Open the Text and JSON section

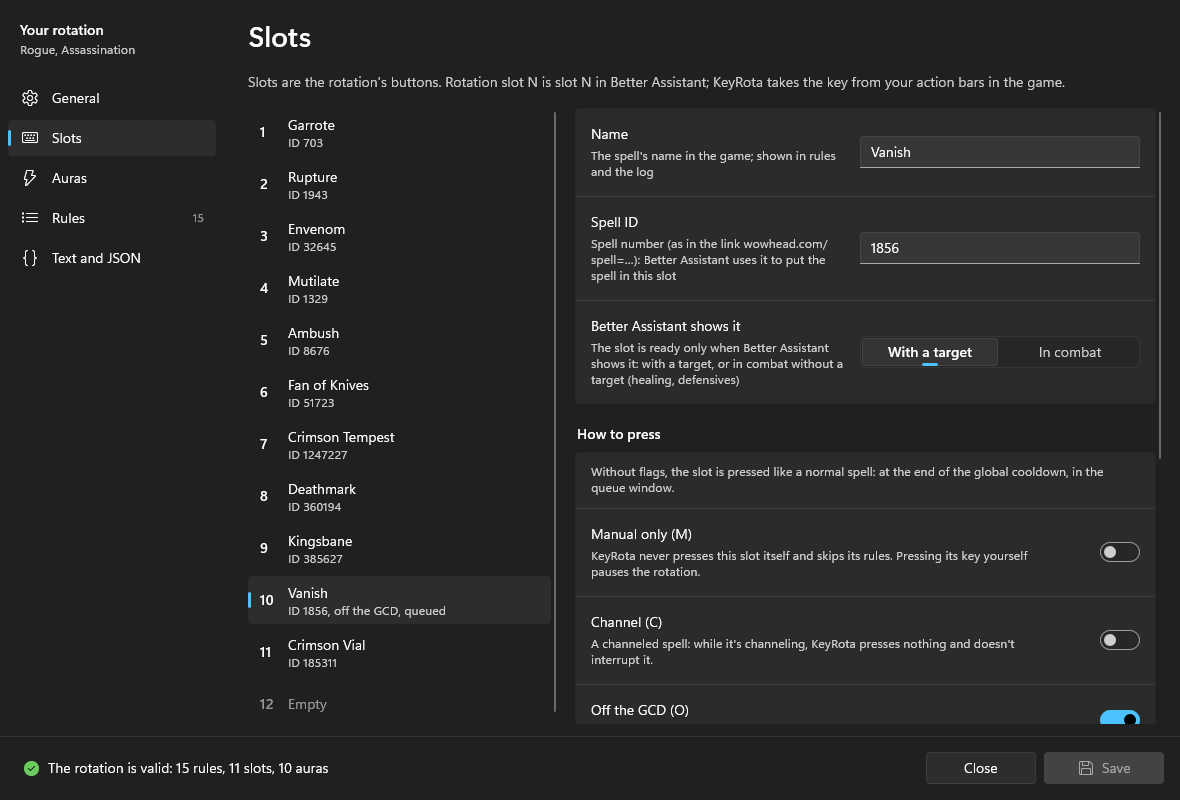(x=111, y=258)
